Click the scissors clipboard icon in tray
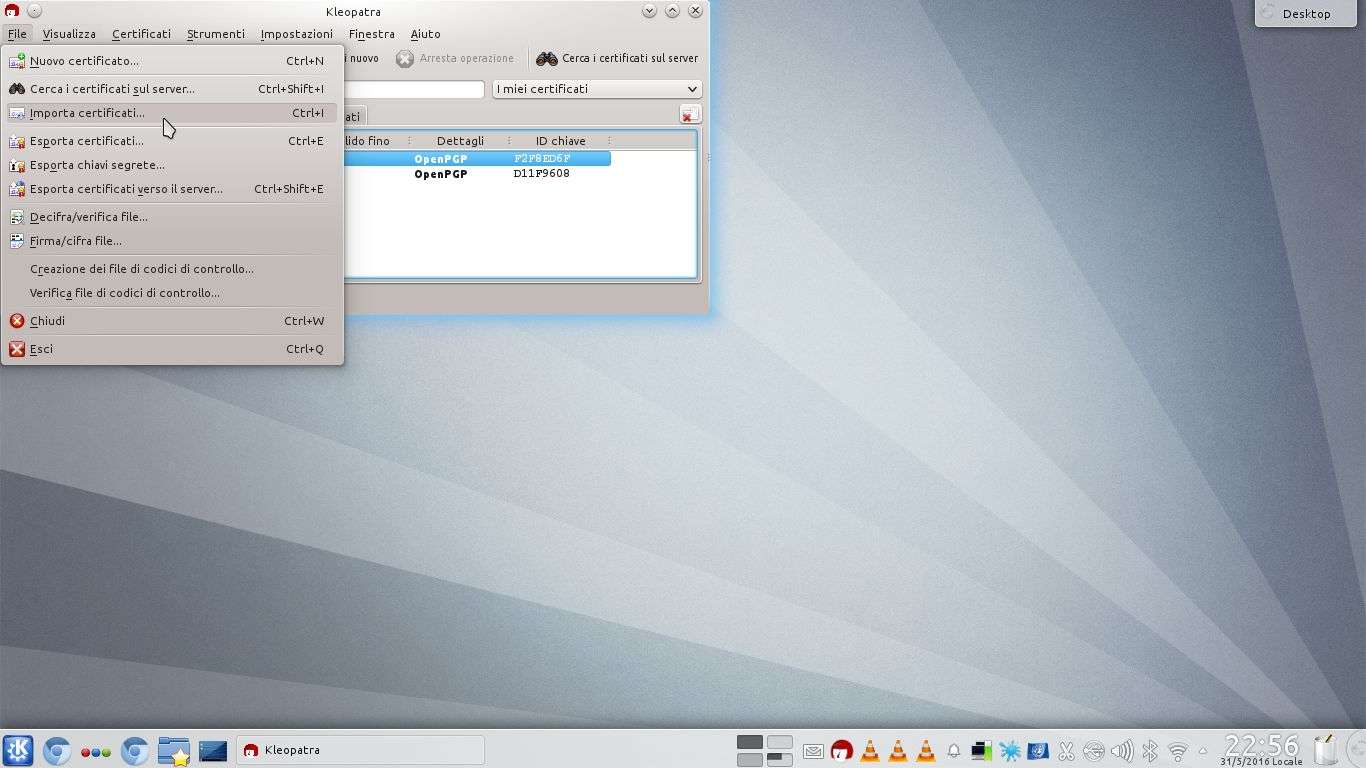The image size is (1366, 768). [1066, 750]
